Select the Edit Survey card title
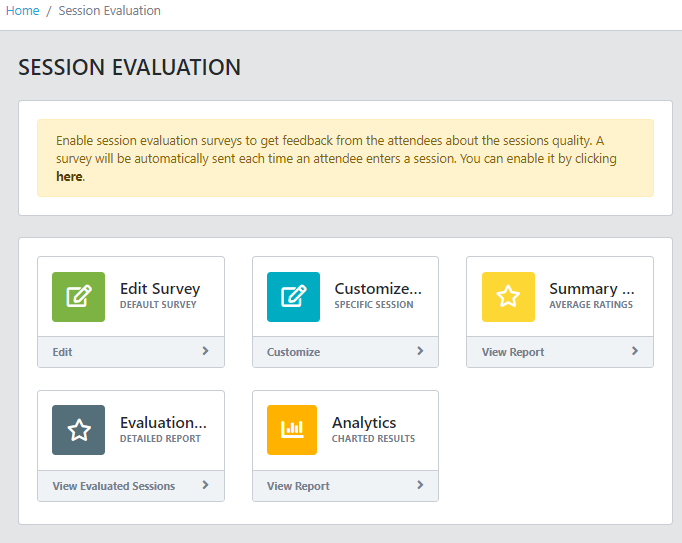Viewport: 682px width, 543px height. click(x=160, y=289)
